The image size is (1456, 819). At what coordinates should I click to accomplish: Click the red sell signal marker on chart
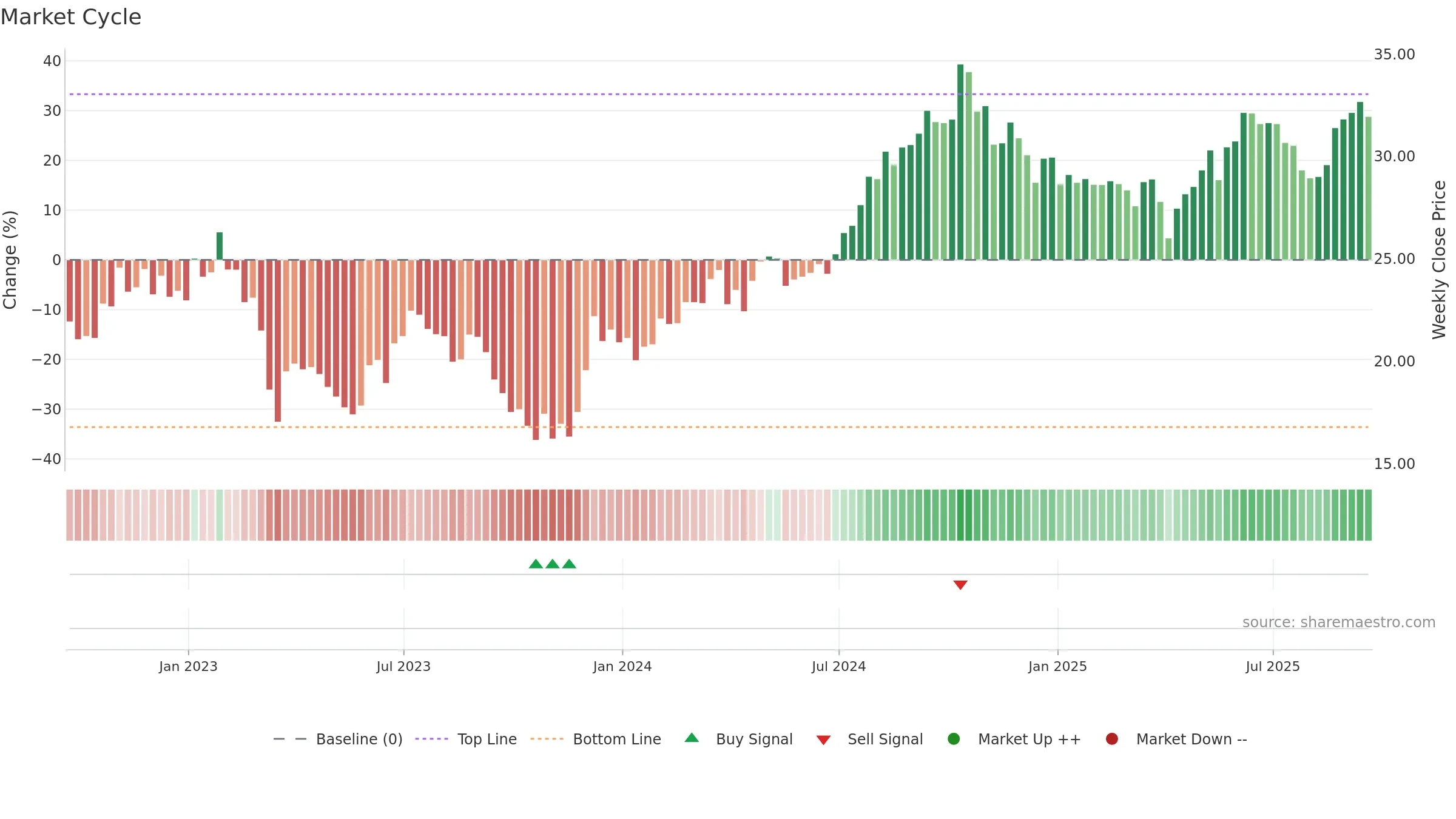[x=960, y=585]
